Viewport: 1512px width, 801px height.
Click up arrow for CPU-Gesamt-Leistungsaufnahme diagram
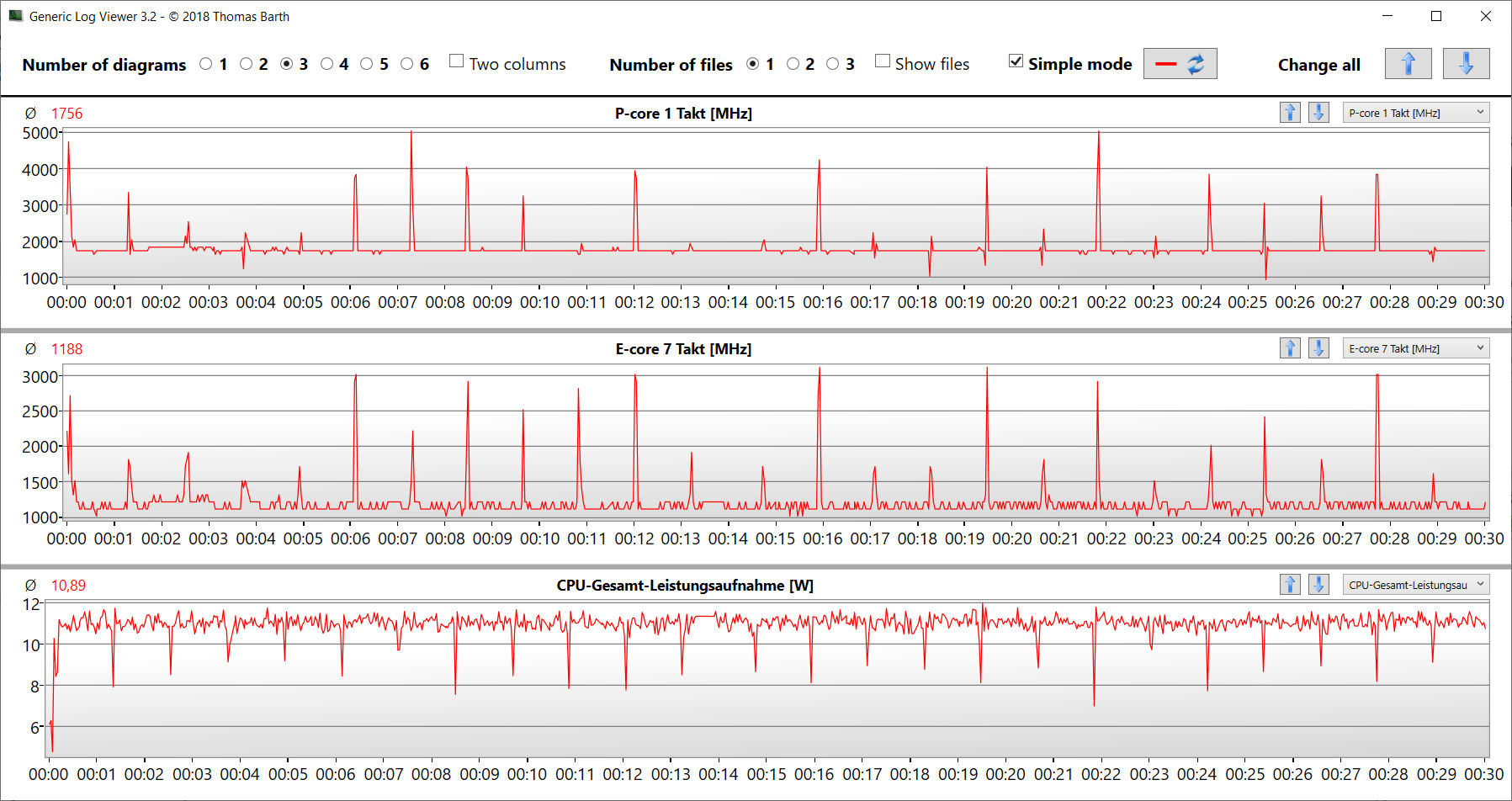(x=1290, y=585)
